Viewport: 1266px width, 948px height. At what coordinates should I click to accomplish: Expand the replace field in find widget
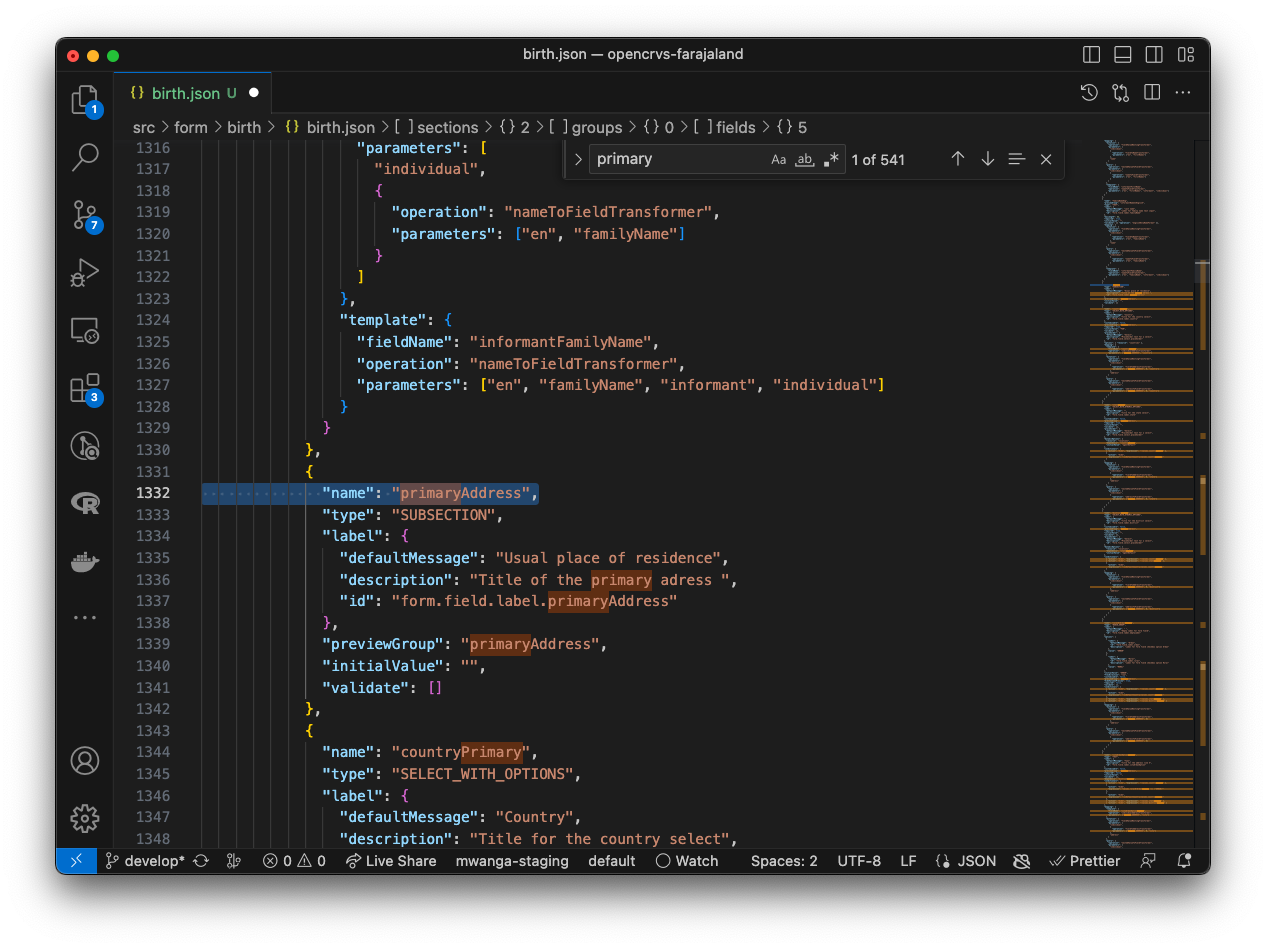[578, 159]
